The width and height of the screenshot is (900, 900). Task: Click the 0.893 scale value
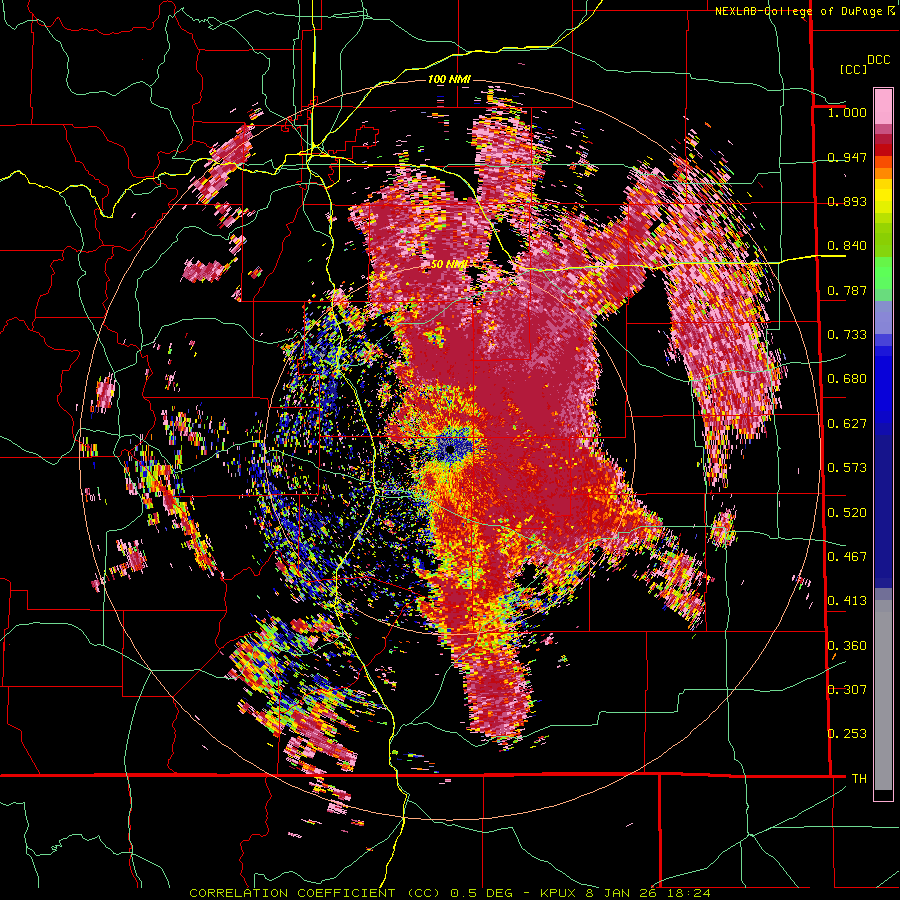pos(847,201)
